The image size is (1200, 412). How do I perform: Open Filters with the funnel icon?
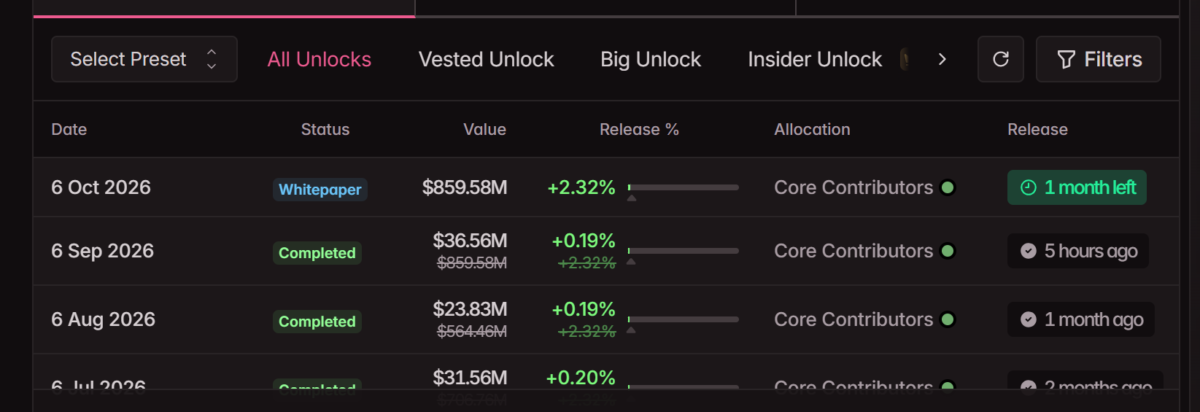pyautogui.click(x=1098, y=59)
